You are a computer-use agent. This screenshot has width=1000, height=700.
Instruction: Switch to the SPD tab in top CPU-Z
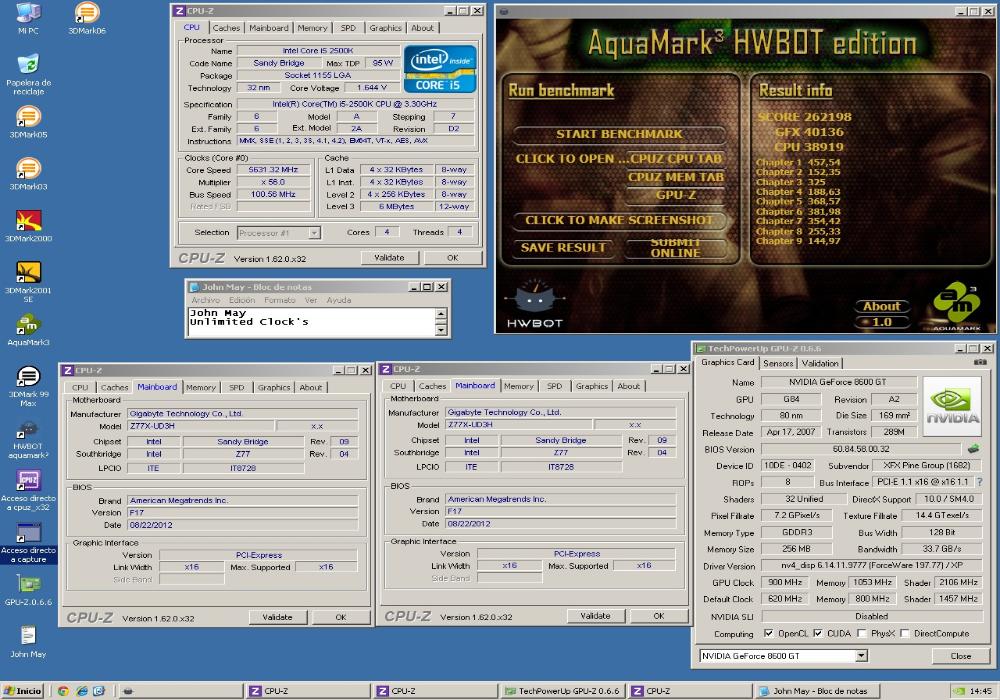pos(348,28)
